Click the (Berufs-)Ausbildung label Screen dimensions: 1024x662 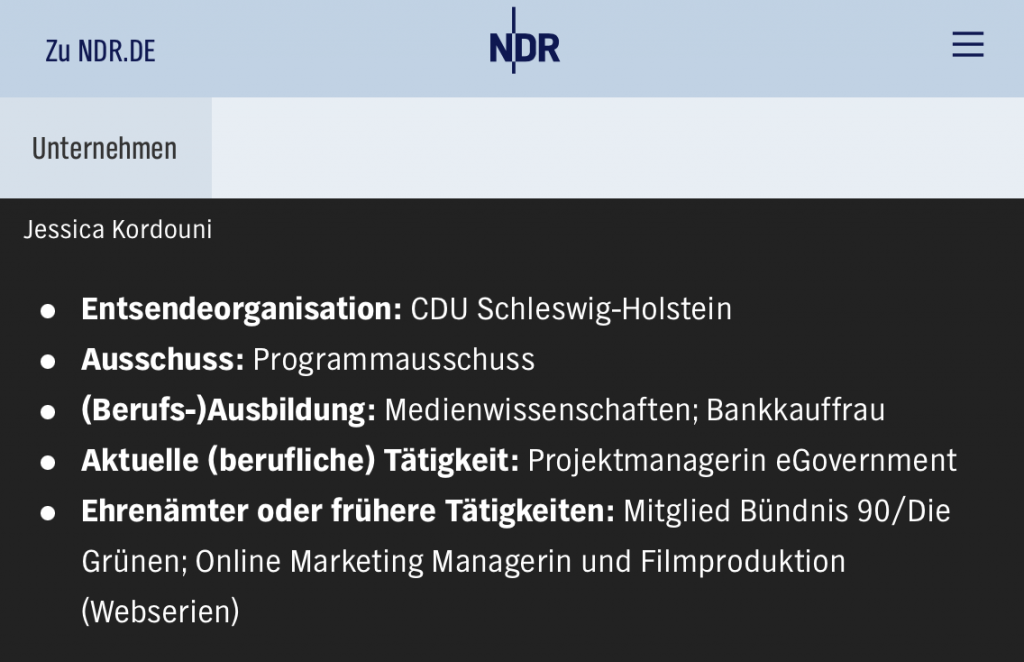point(228,410)
